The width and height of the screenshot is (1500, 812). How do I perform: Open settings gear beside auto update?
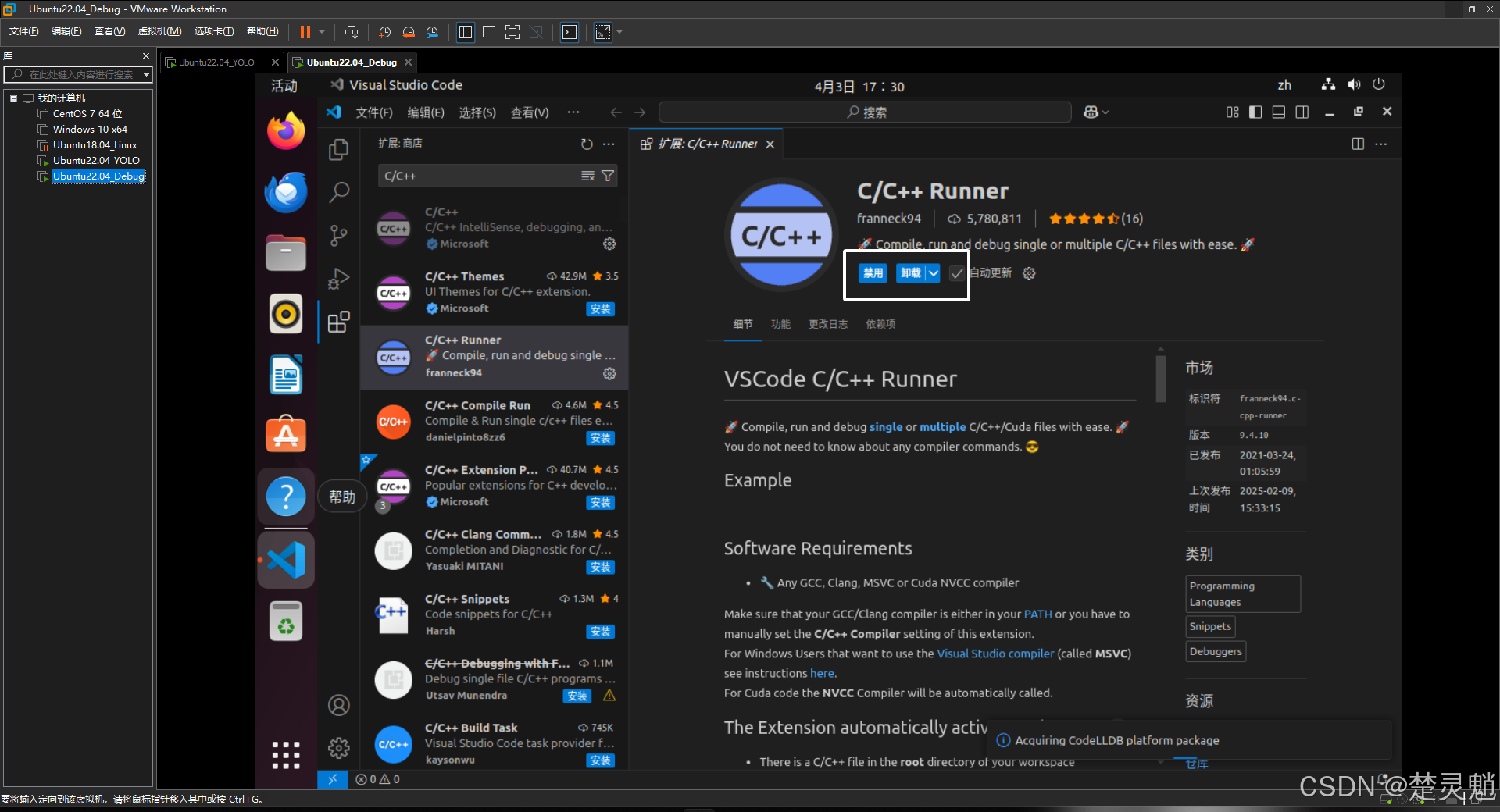[x=1029, y=273]
